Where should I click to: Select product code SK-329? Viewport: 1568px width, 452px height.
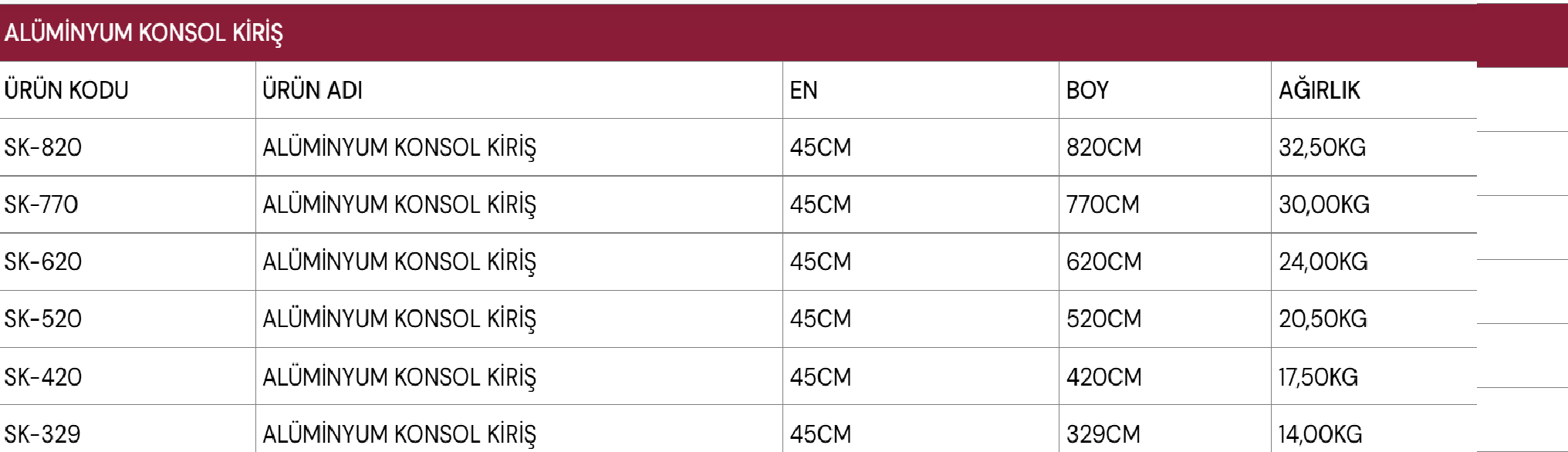[x=42, y=434]
